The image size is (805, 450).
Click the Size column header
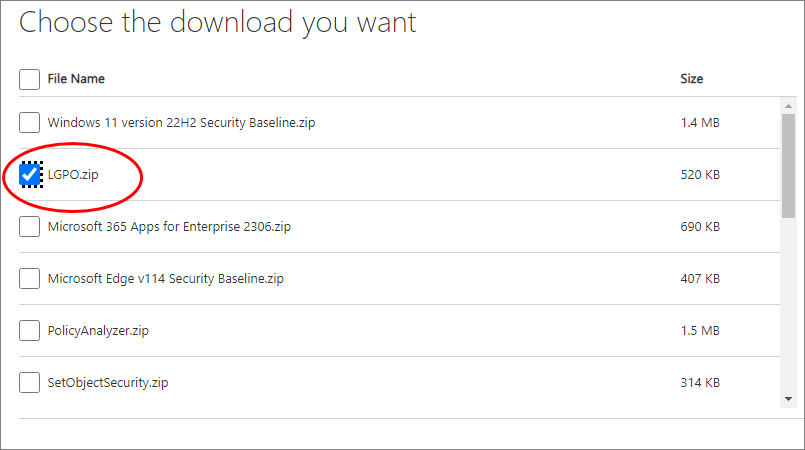(x=692, y=79)
